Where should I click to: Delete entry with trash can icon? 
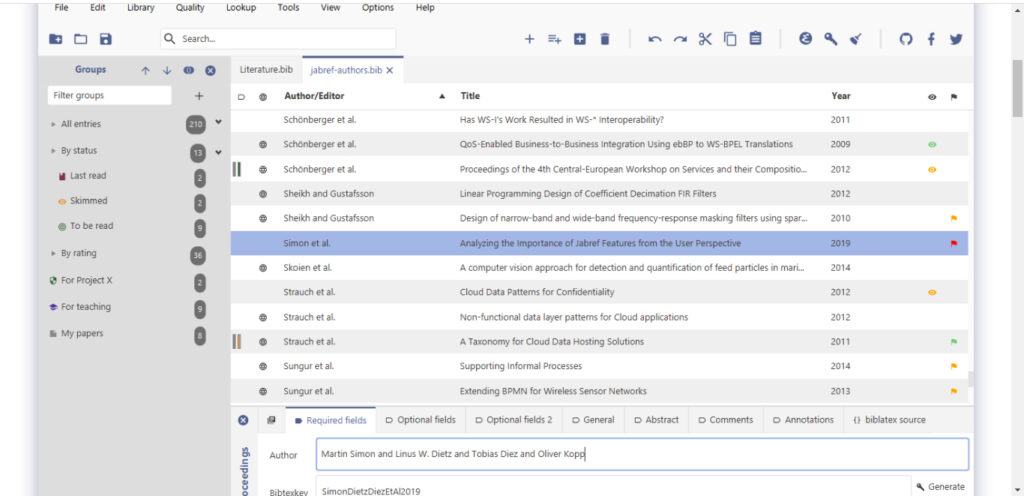point(605,39)
